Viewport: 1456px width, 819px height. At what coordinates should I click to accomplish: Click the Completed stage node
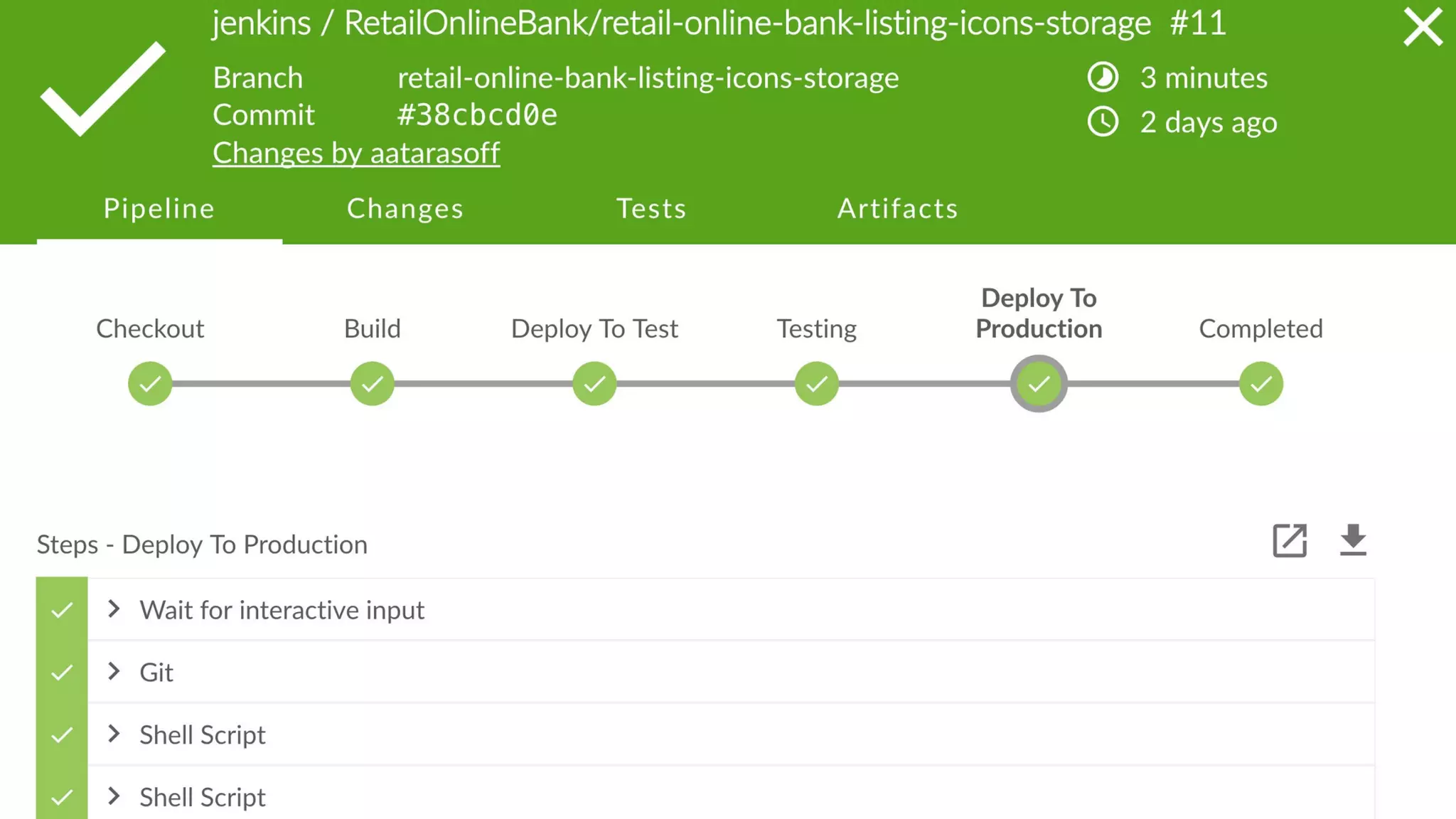point(1260,384)
